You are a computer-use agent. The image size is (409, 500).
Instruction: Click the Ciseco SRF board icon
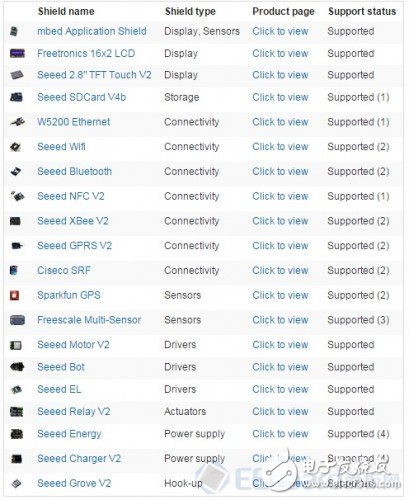pos(13,270)
